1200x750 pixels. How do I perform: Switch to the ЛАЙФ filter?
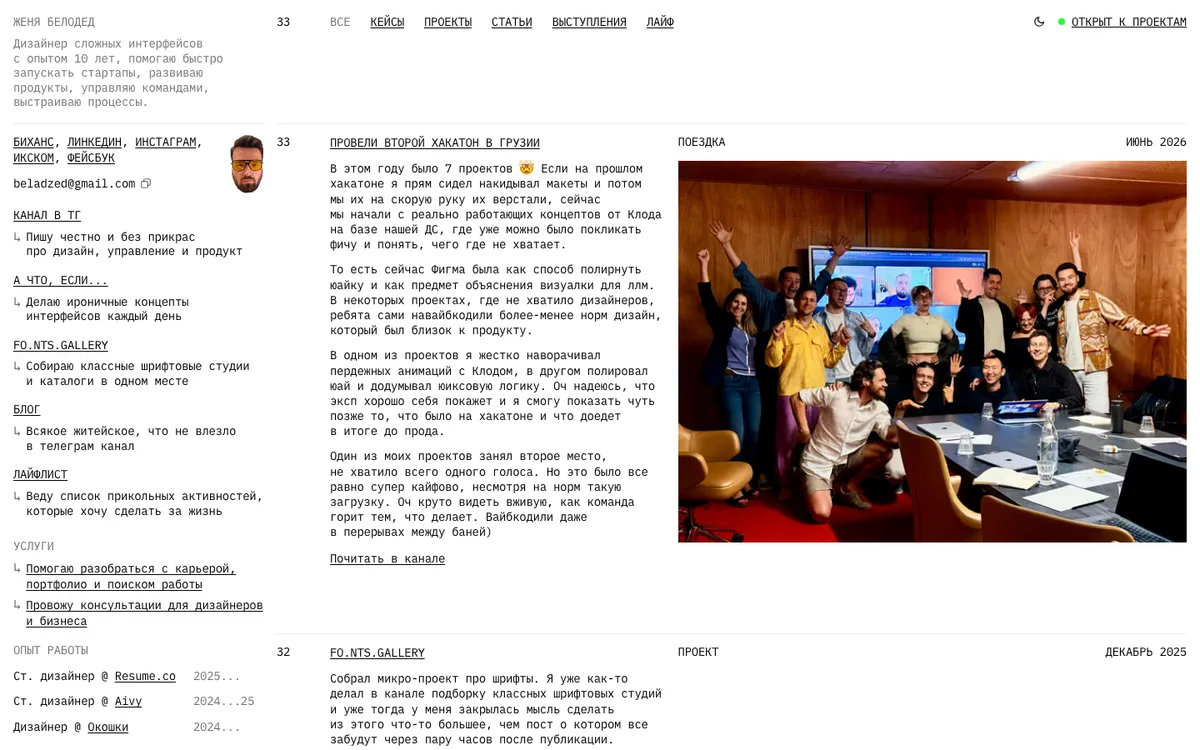660,22
